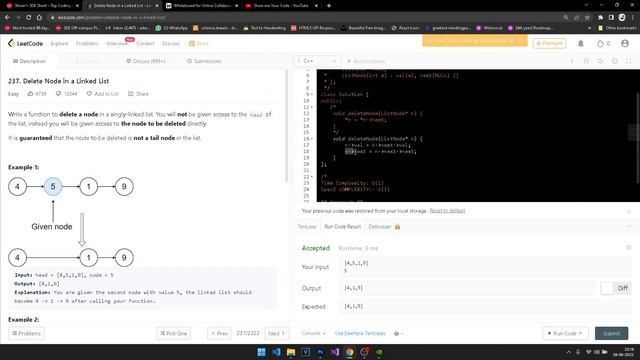Viewport: 640px width, 360px height.
Task: Open the Debugger tab
Action: coord(380,227)
